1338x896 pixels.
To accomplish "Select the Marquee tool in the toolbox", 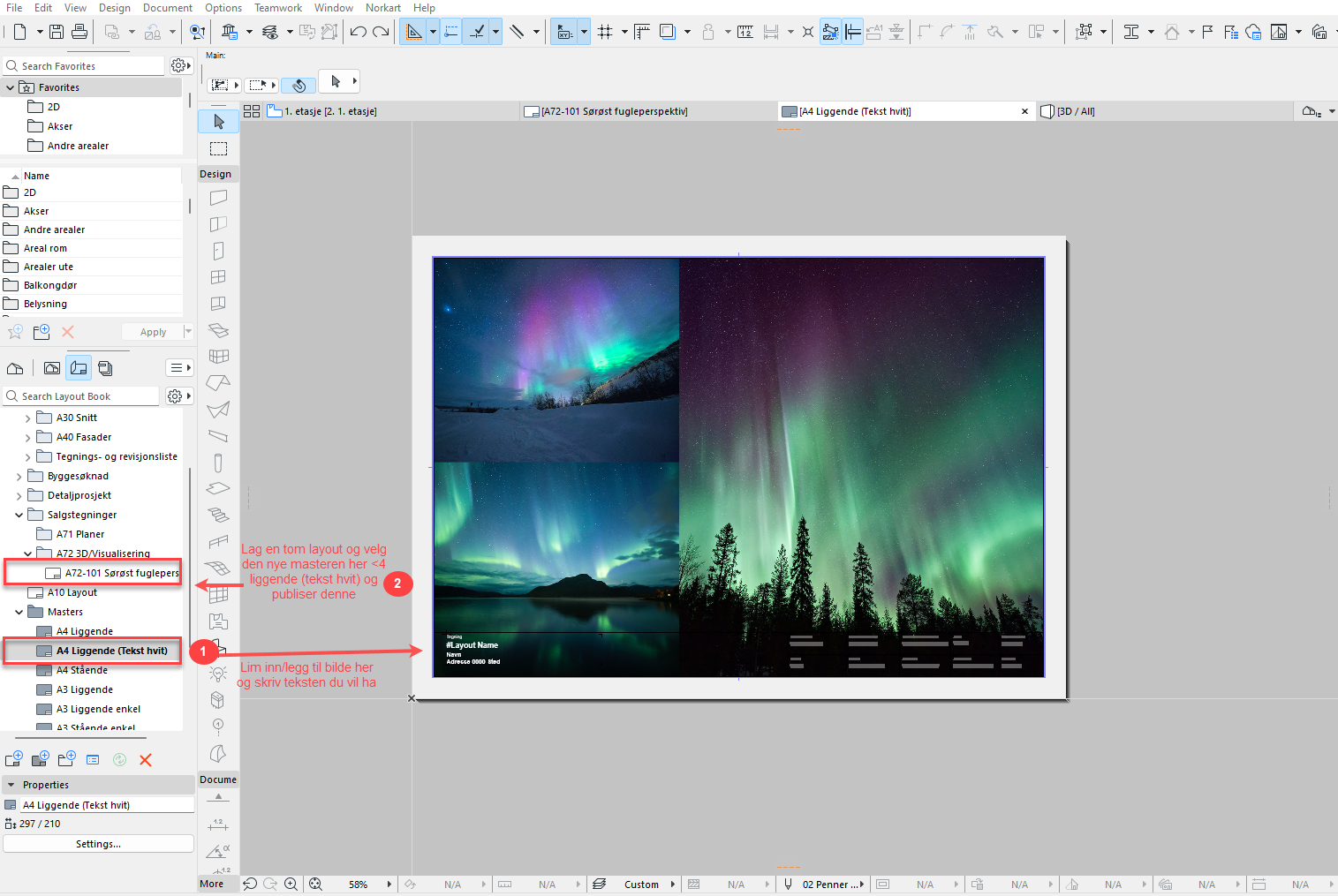I will (x=218, y=148).
